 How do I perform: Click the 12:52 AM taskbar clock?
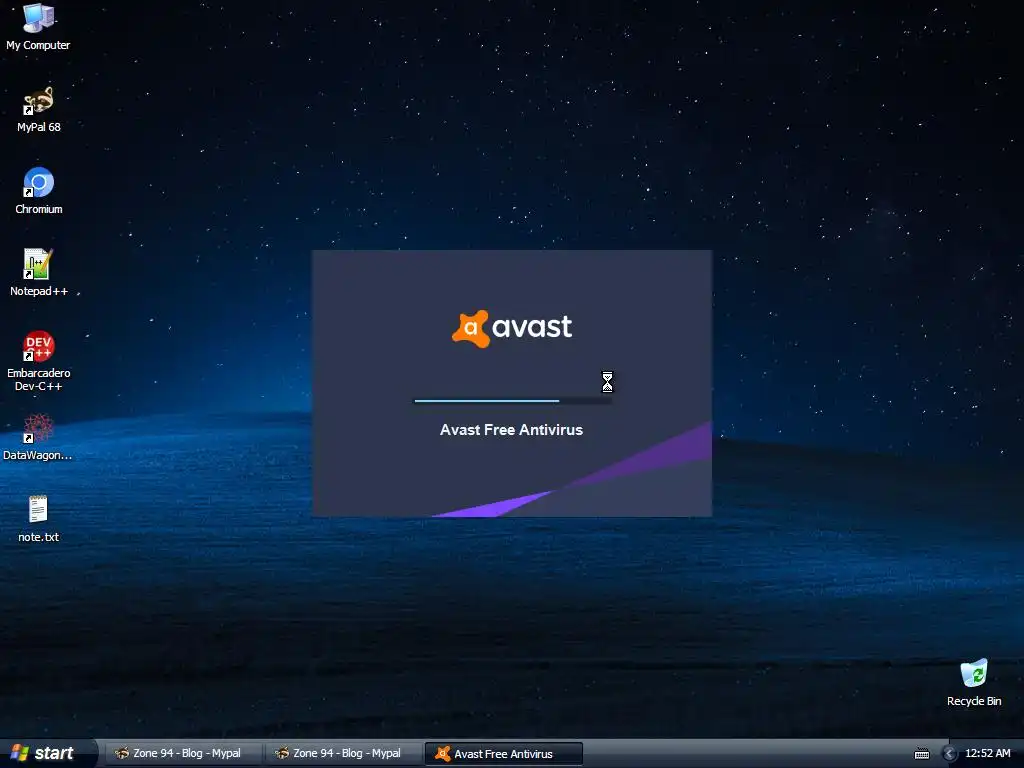coord(987,753)
